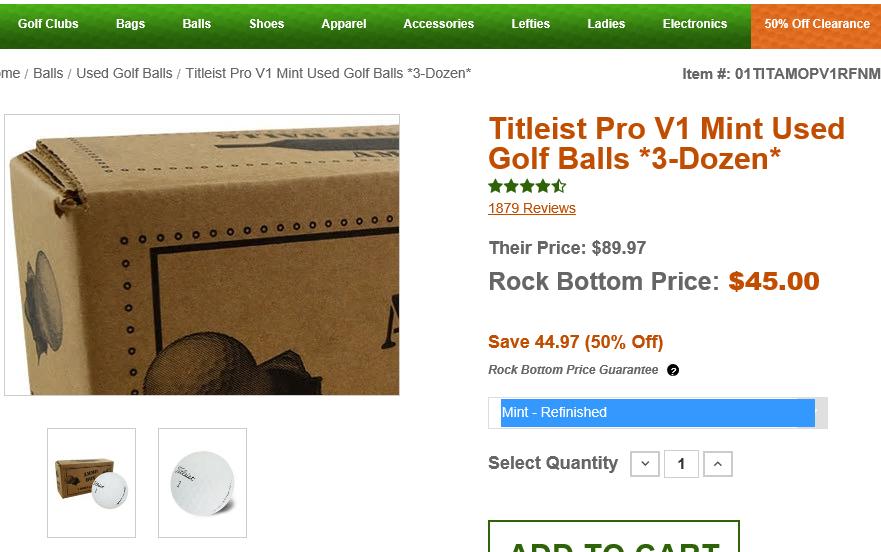Click the Rock Bottom Price Guarantee help icon
This screenshot has width=881, height=552.
click(x=673, y=370)
